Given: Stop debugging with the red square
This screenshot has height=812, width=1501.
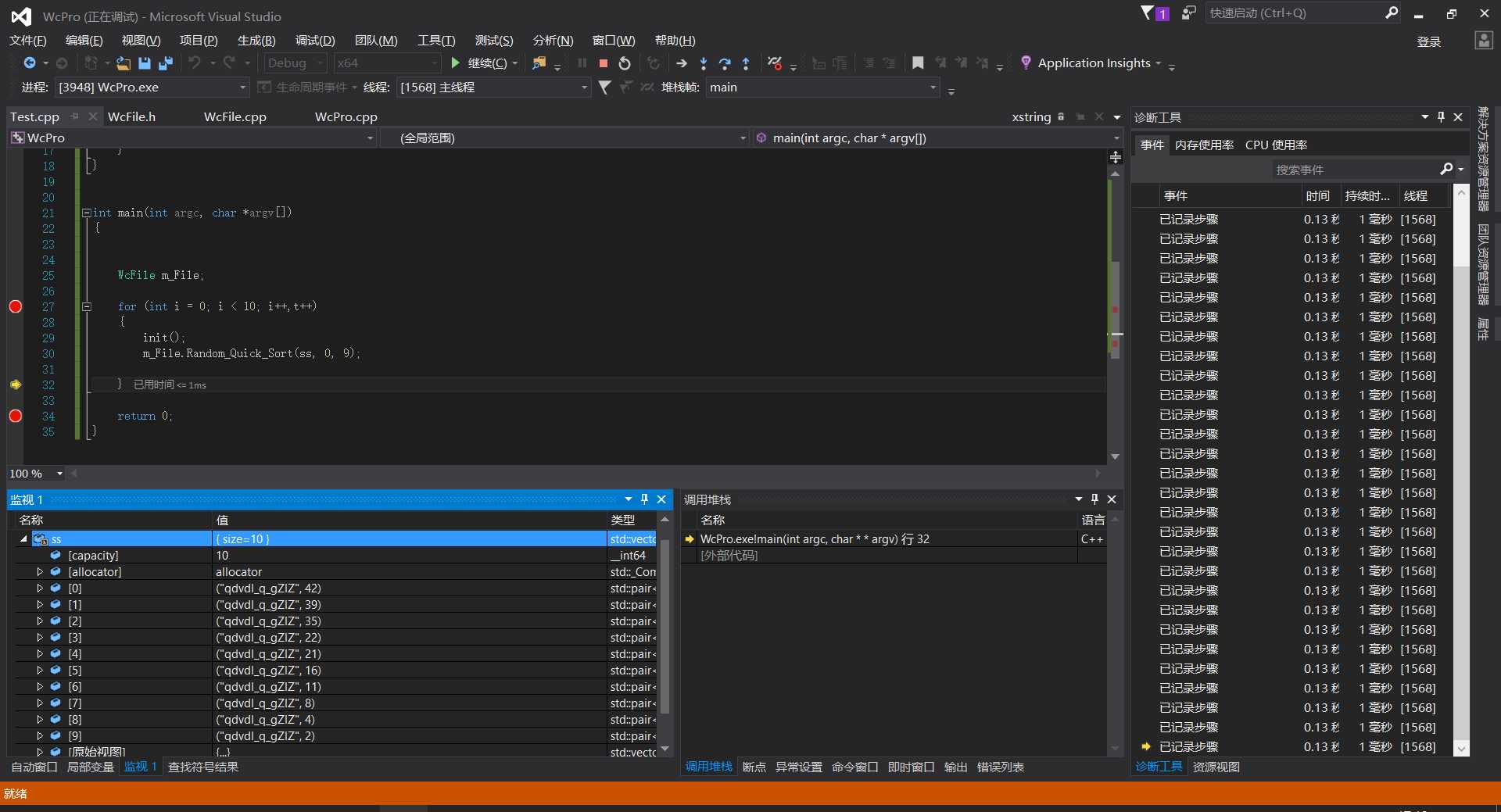Looking at the screenshot, I should click(604, 63).
